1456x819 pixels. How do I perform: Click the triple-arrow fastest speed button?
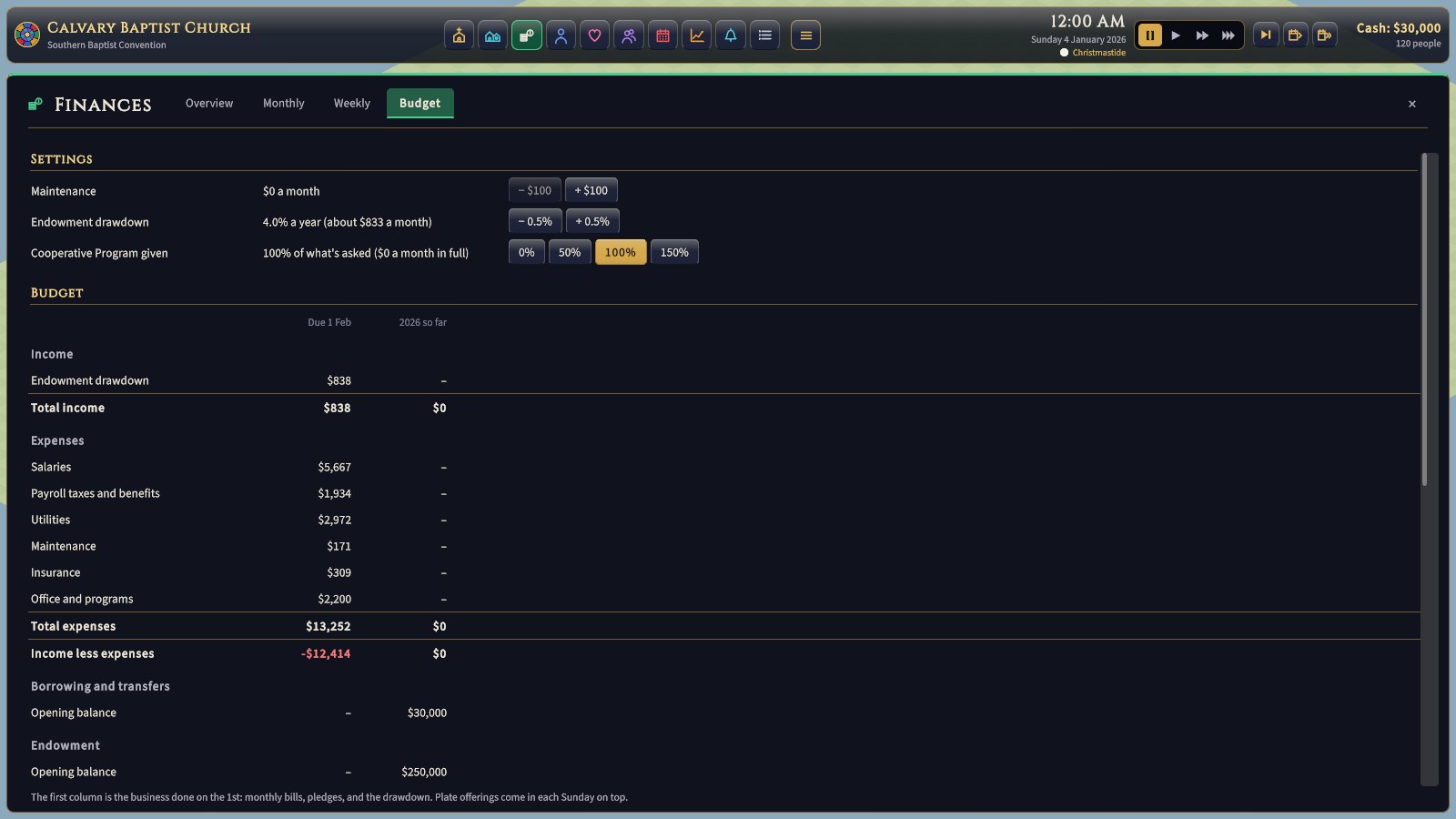click(1228, 35)
